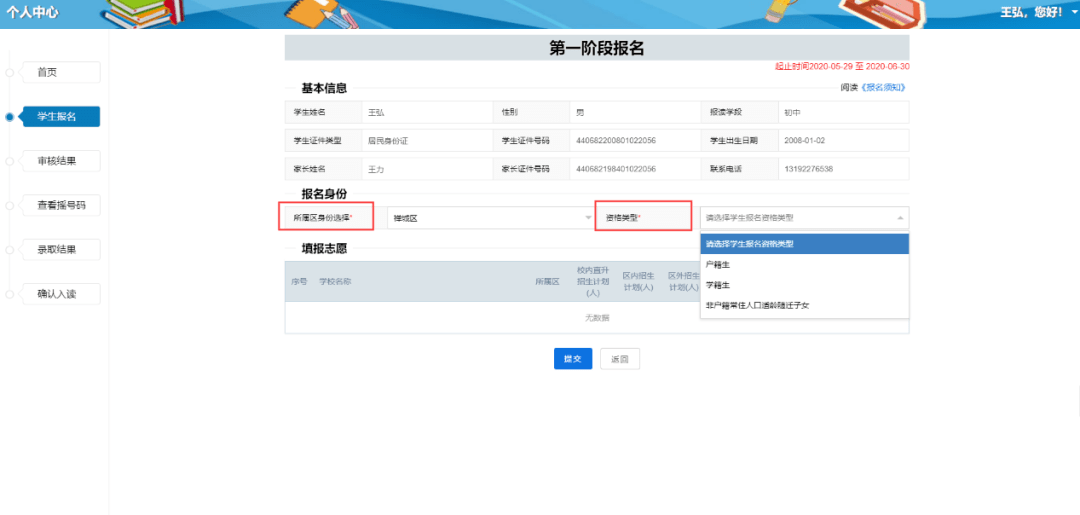
Task: Click the 王弘，您好 greeting
Action: [x=1031, y=13]
